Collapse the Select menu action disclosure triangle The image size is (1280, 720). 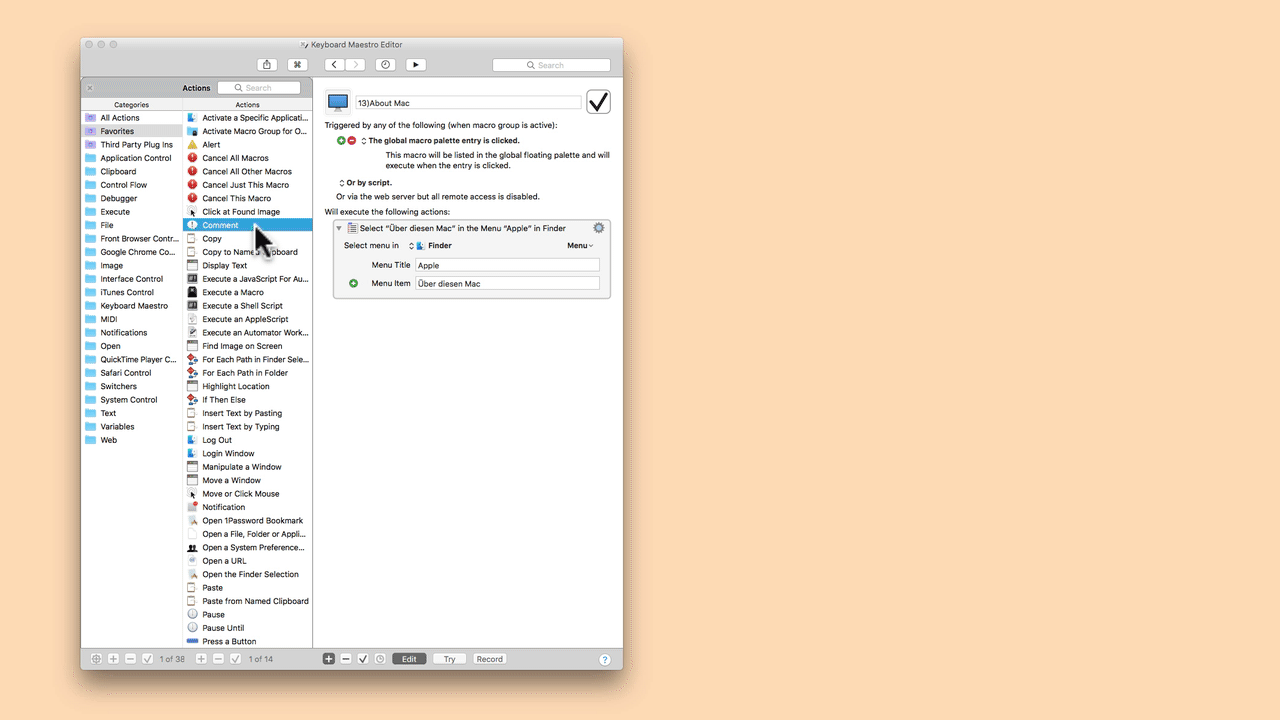click(x=339, y=228)
